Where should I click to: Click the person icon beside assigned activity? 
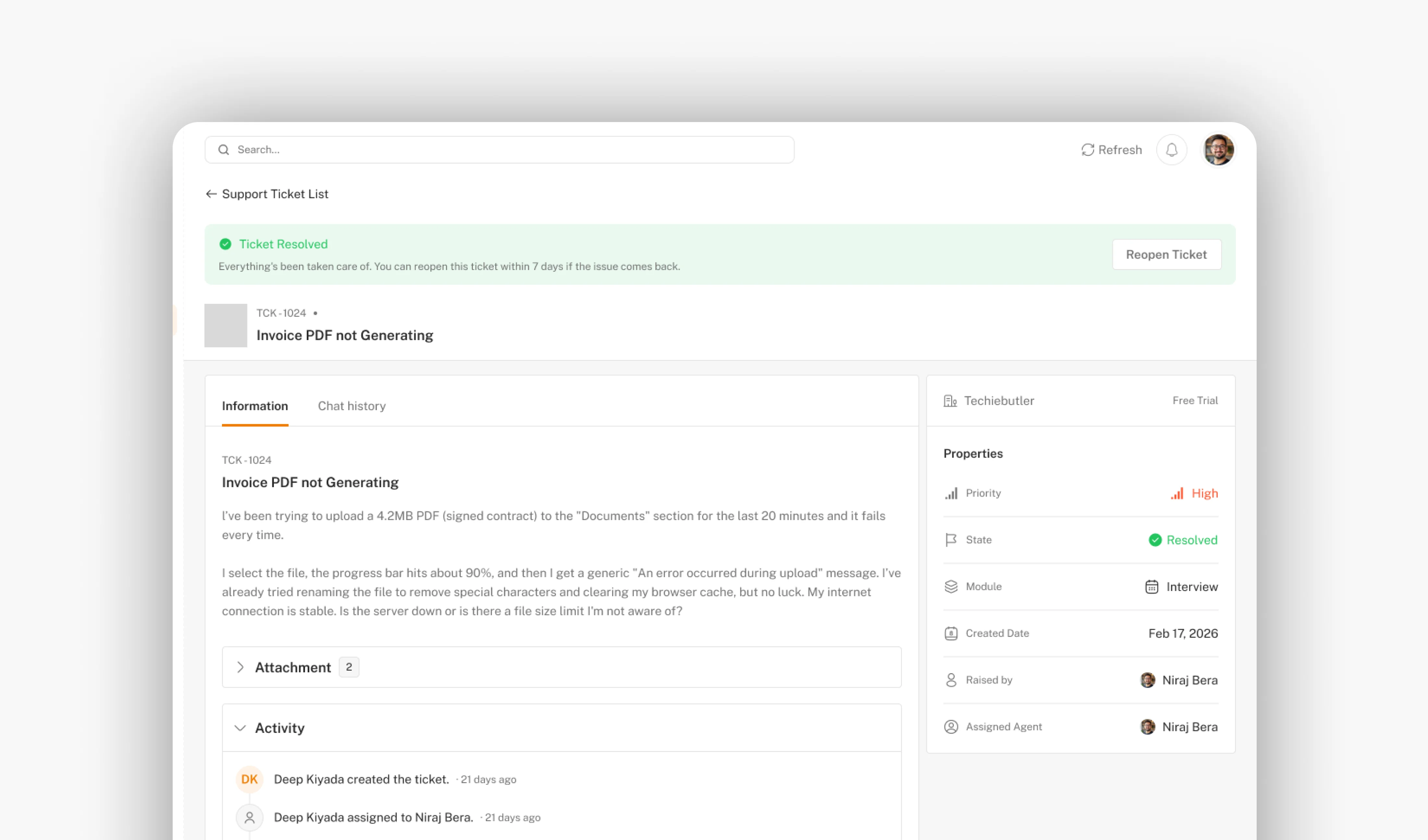(x=249, y=817)
